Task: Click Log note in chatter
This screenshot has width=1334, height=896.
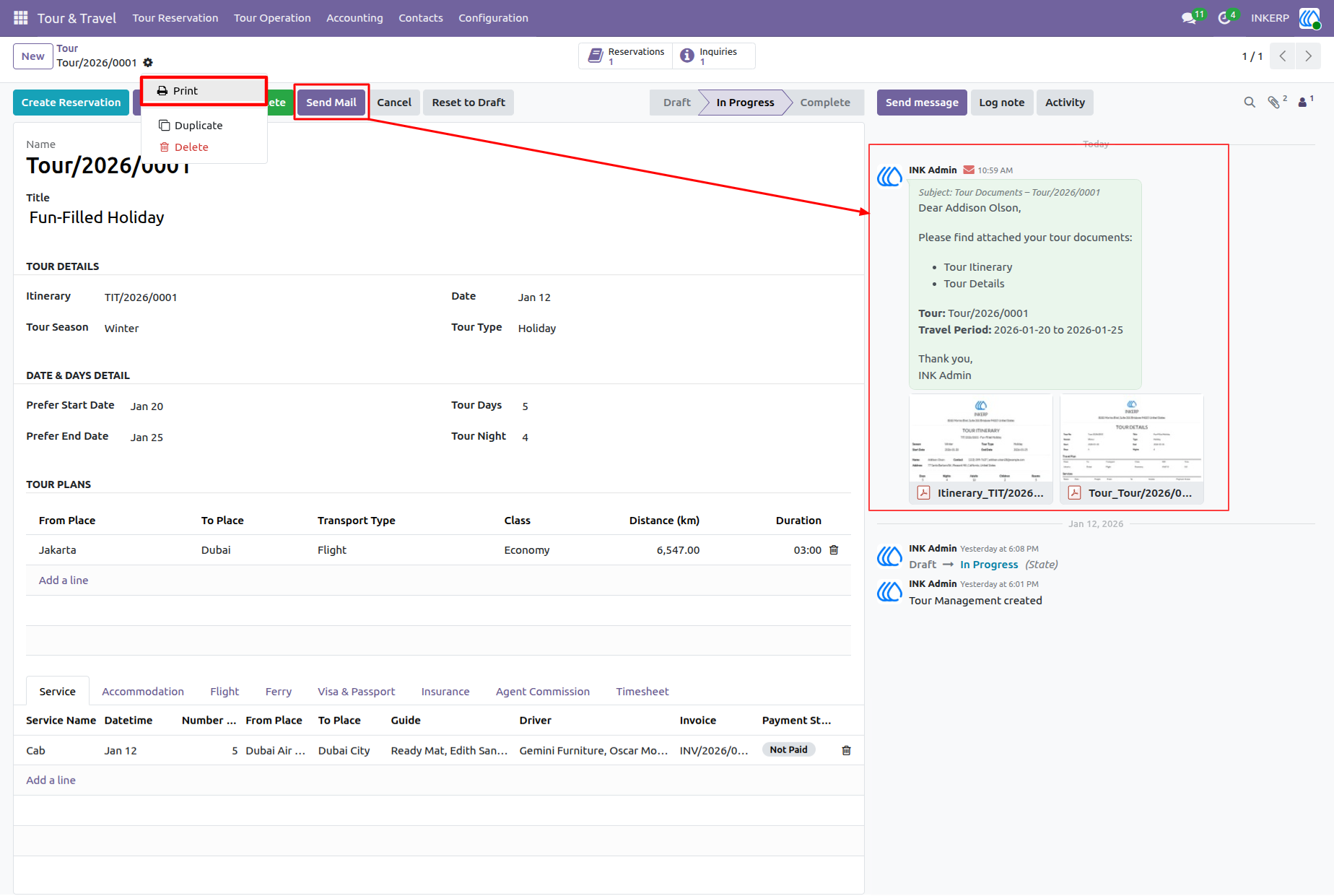Action: (1002, 103)
